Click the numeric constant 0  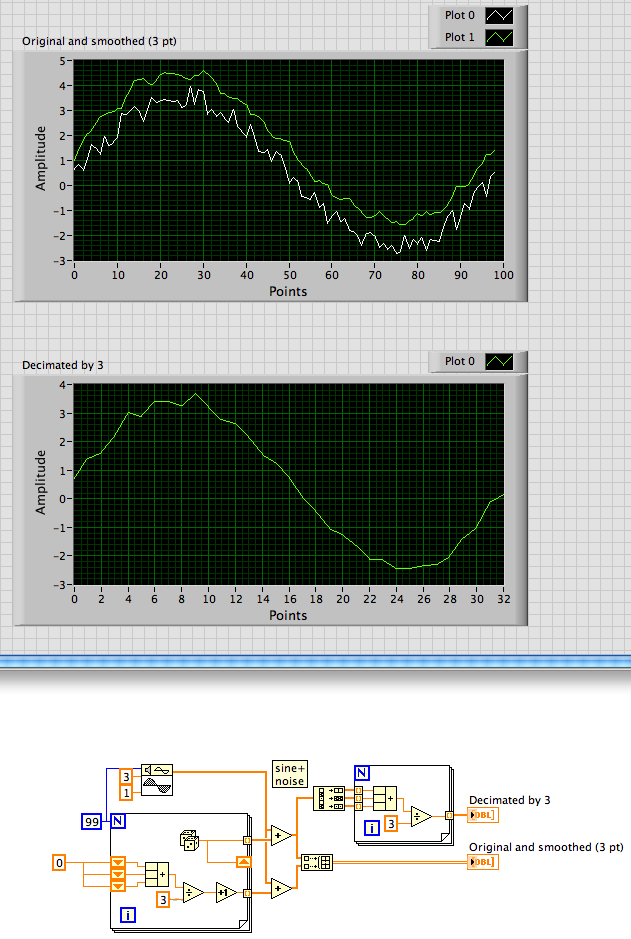pyautogui.click(x=59, y=863)
